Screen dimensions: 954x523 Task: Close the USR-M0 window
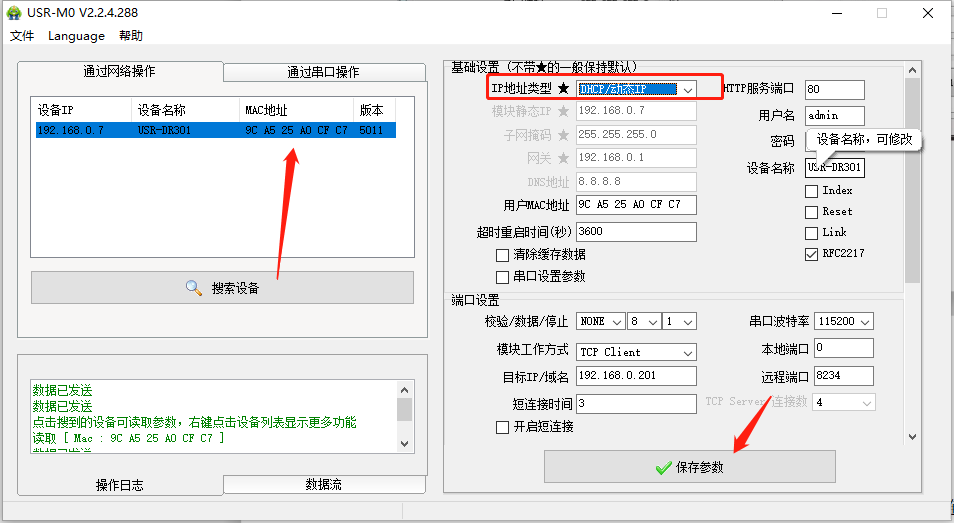point(928,13)
